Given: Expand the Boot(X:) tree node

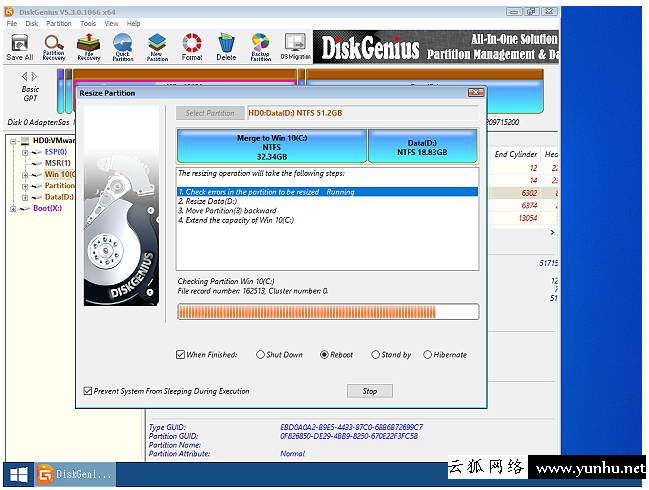Looking at the screenshot, I should [x=13, y=209].
